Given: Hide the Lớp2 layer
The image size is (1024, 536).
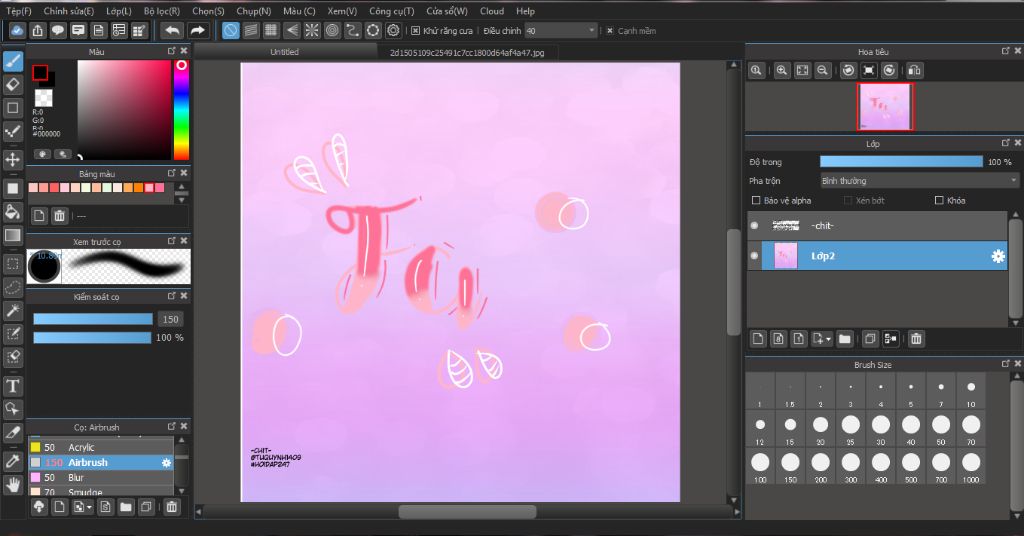Looking at the screenshot, I should 754,256.
